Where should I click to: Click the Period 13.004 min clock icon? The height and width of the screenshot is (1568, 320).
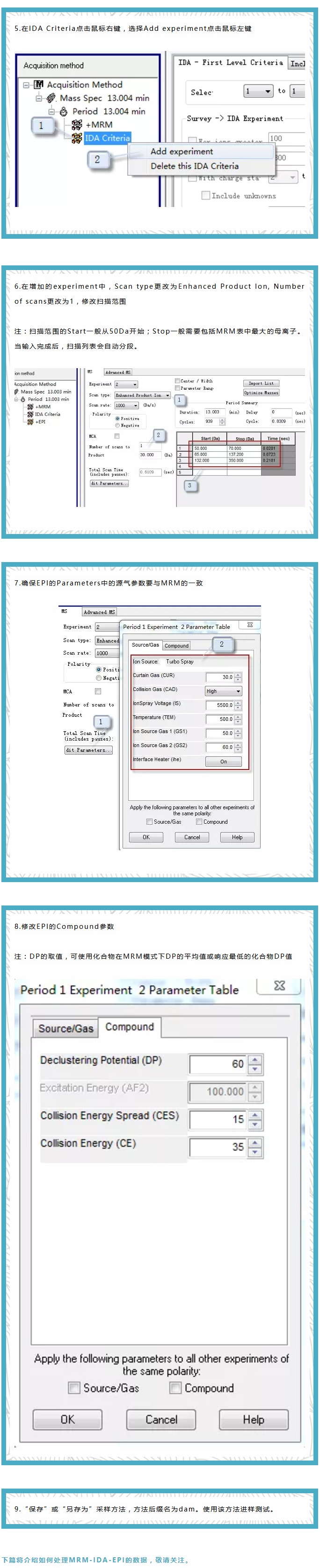(x=63, y=111)
